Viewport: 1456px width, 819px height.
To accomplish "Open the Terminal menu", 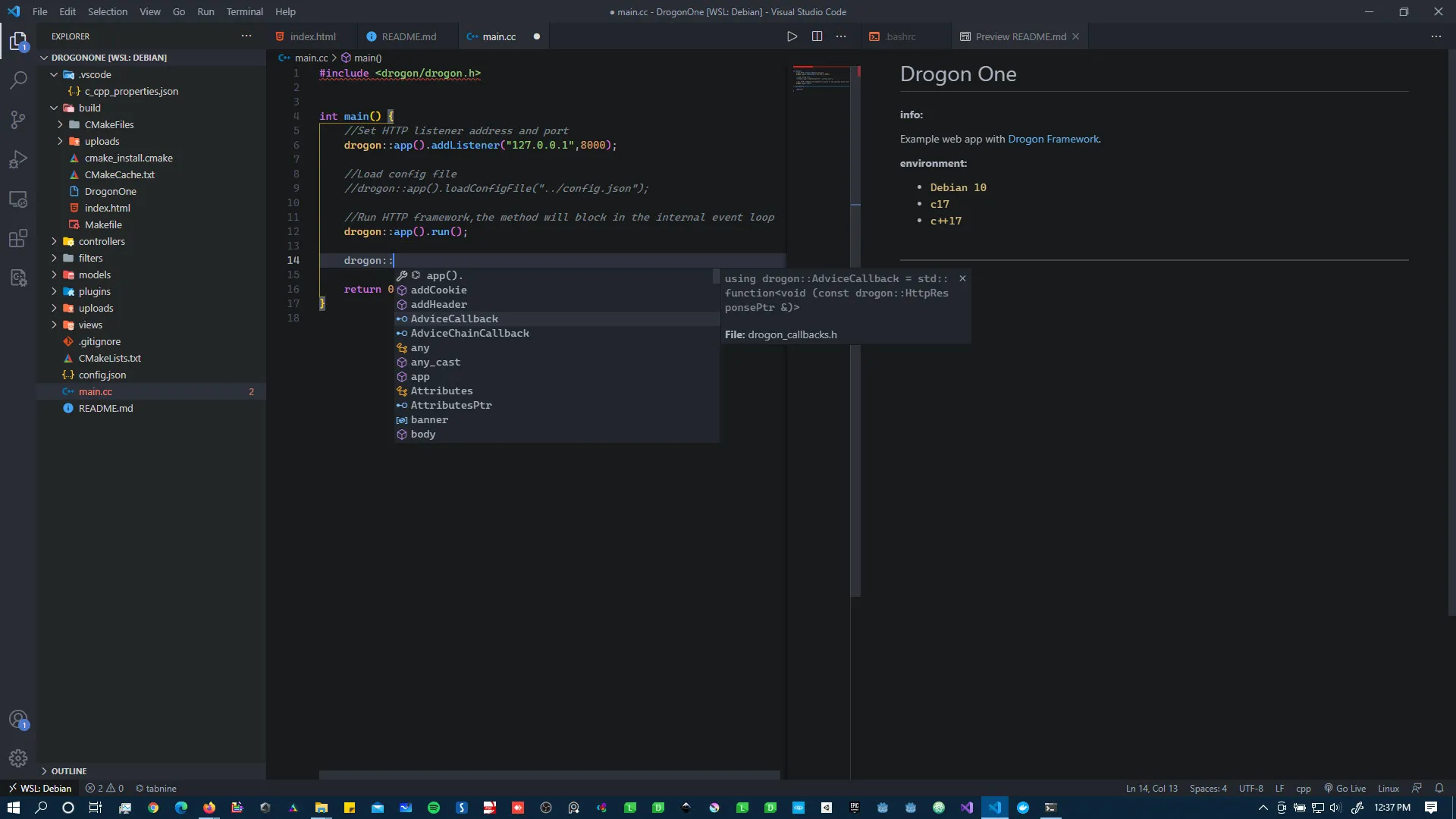I will [x=244, y=11].
